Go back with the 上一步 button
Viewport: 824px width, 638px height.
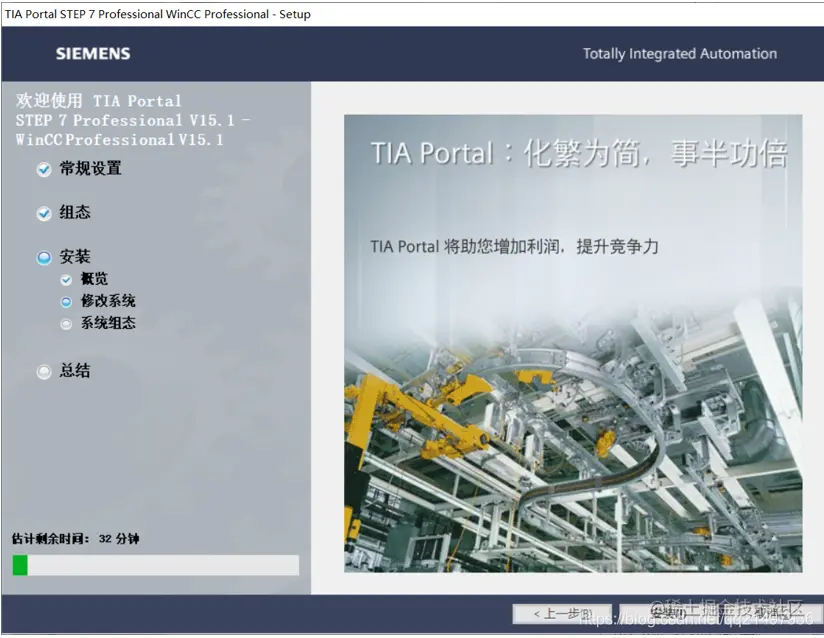pos(562,614)
